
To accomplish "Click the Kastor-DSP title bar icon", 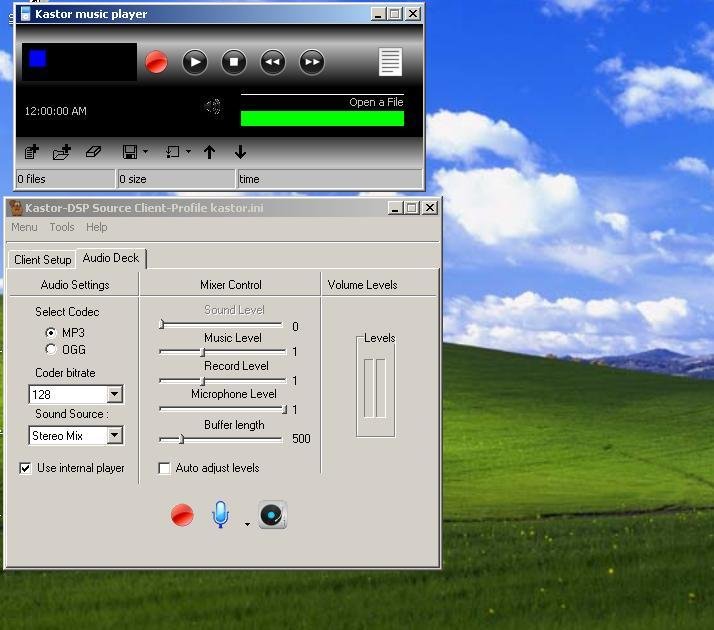I will tap(16, 208).
